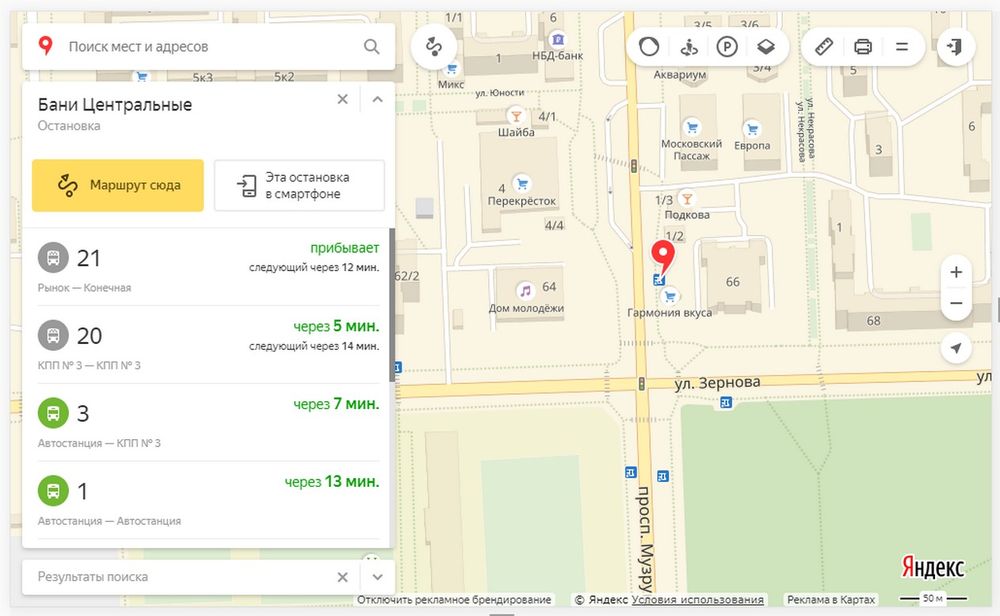Viewport: 1000px width, 616px height.
Task: Toggle street panoramas mode
Action: (x=688, y=46)
